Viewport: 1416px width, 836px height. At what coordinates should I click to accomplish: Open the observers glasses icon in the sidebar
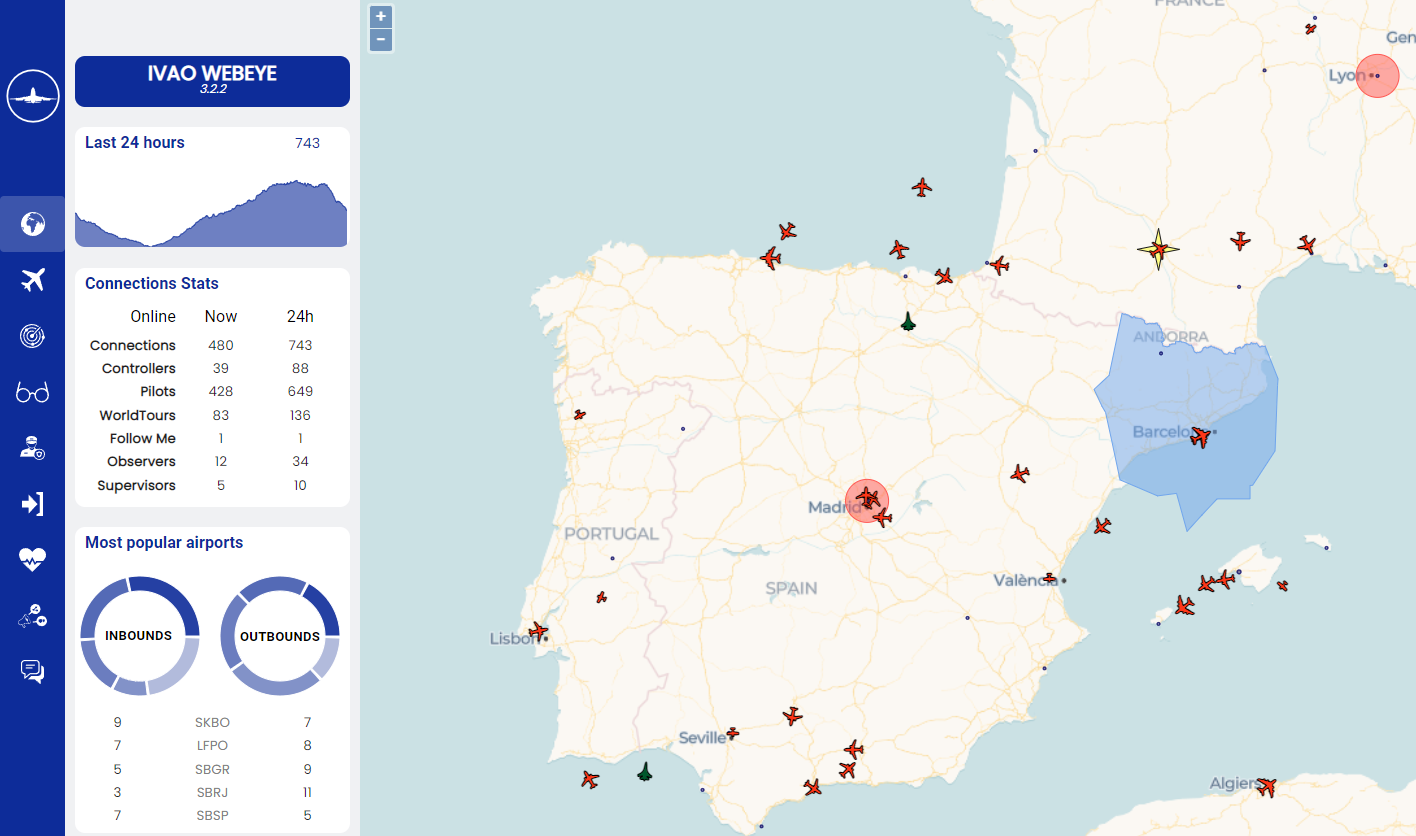(x=33, y=392)
